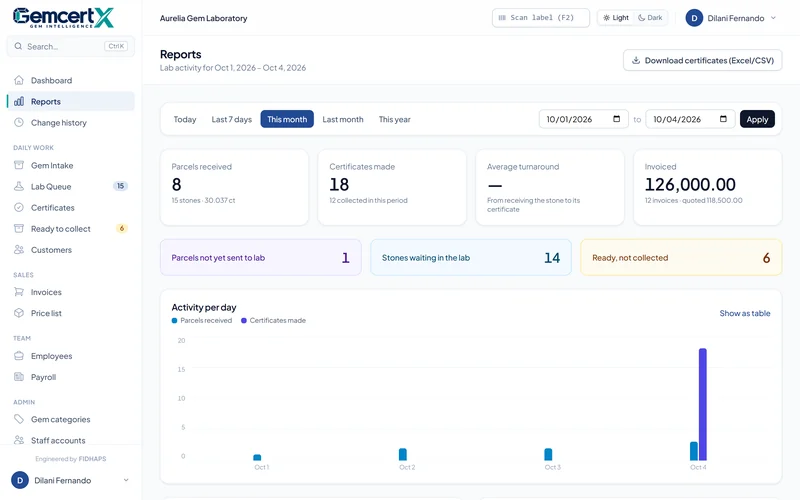Click the Gem categories tag icon
The height and width of the screenshot is (500, 800).
coord(19,419)
